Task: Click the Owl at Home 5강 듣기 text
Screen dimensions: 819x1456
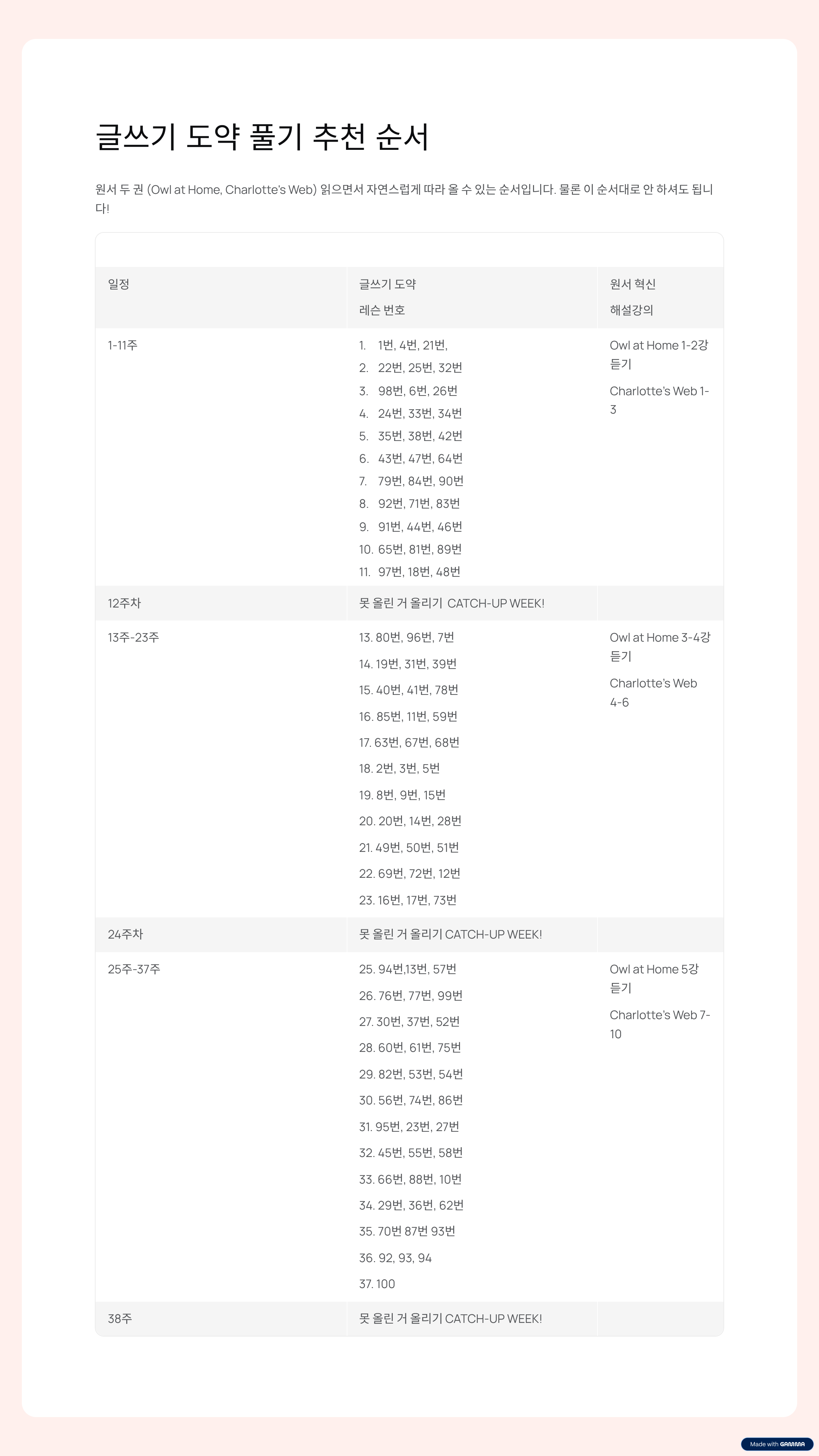Action: [654, 979]
